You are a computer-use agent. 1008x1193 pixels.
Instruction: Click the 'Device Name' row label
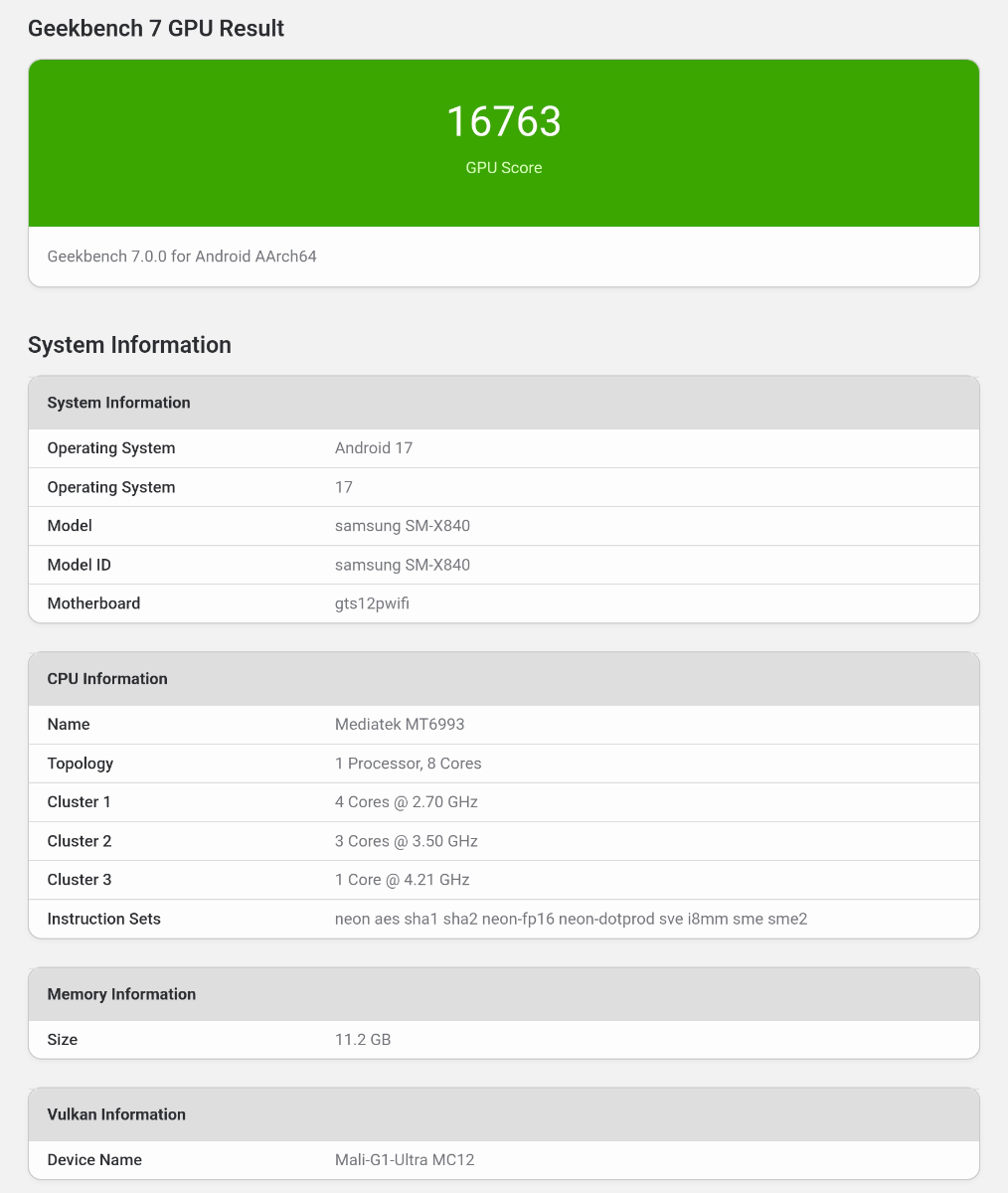[94, 1160]
